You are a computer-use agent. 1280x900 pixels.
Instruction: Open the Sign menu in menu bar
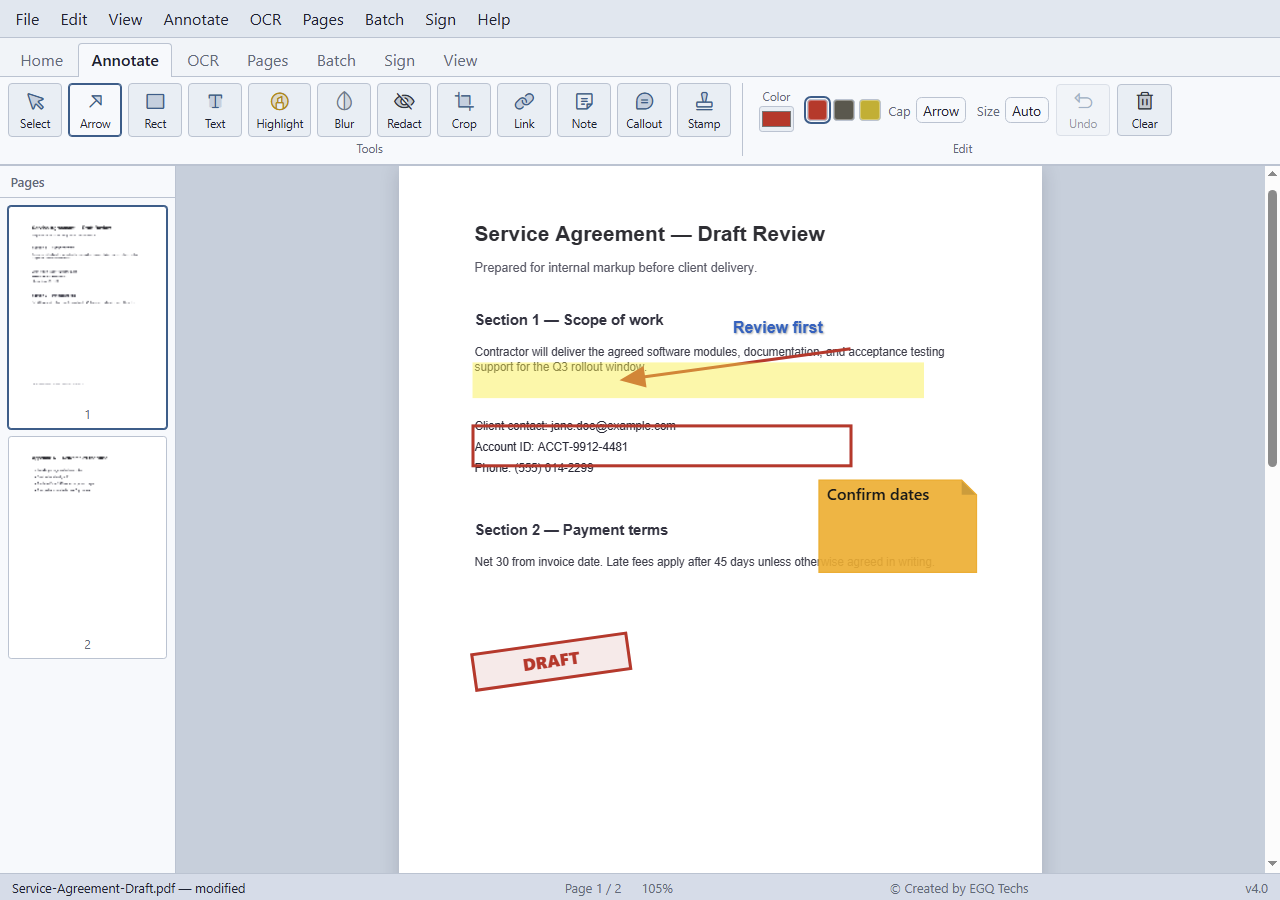[x=440, y=19]
